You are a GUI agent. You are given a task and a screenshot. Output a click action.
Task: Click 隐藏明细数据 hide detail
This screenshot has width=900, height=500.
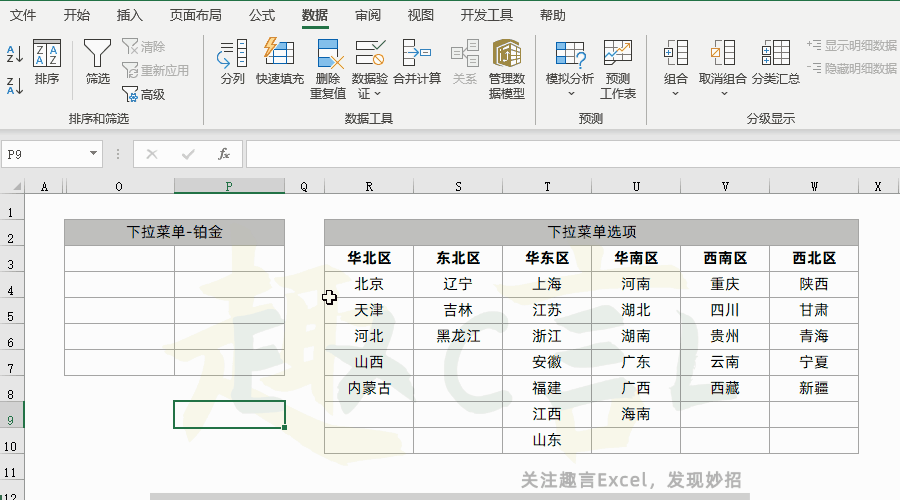click(852, 68)
